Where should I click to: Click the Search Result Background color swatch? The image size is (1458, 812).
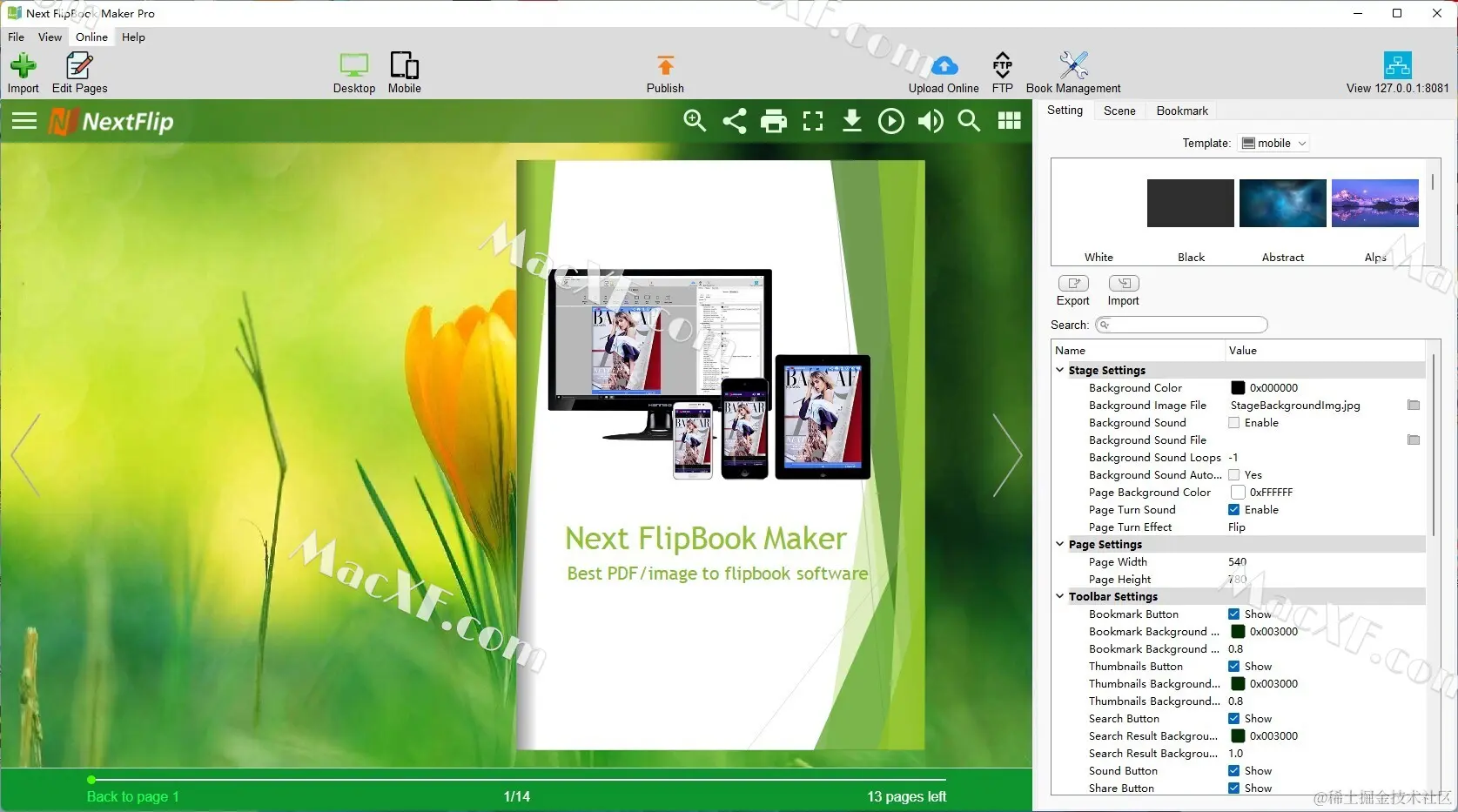[1238, 736]
